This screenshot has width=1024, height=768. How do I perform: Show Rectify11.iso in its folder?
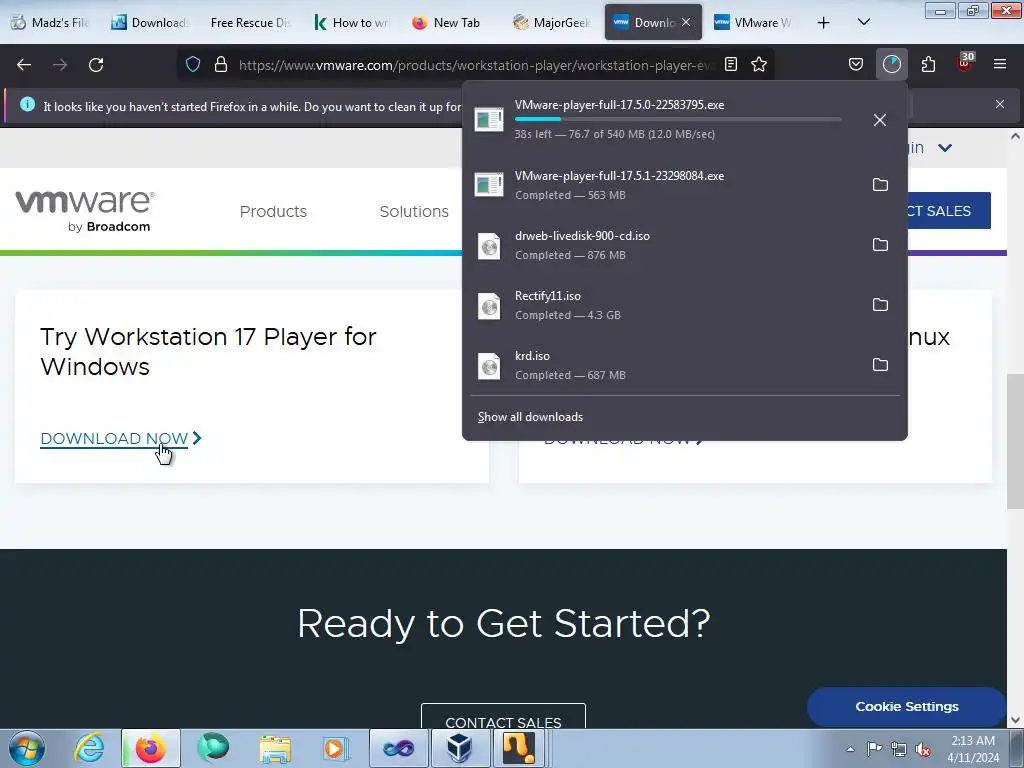(880, 305)
